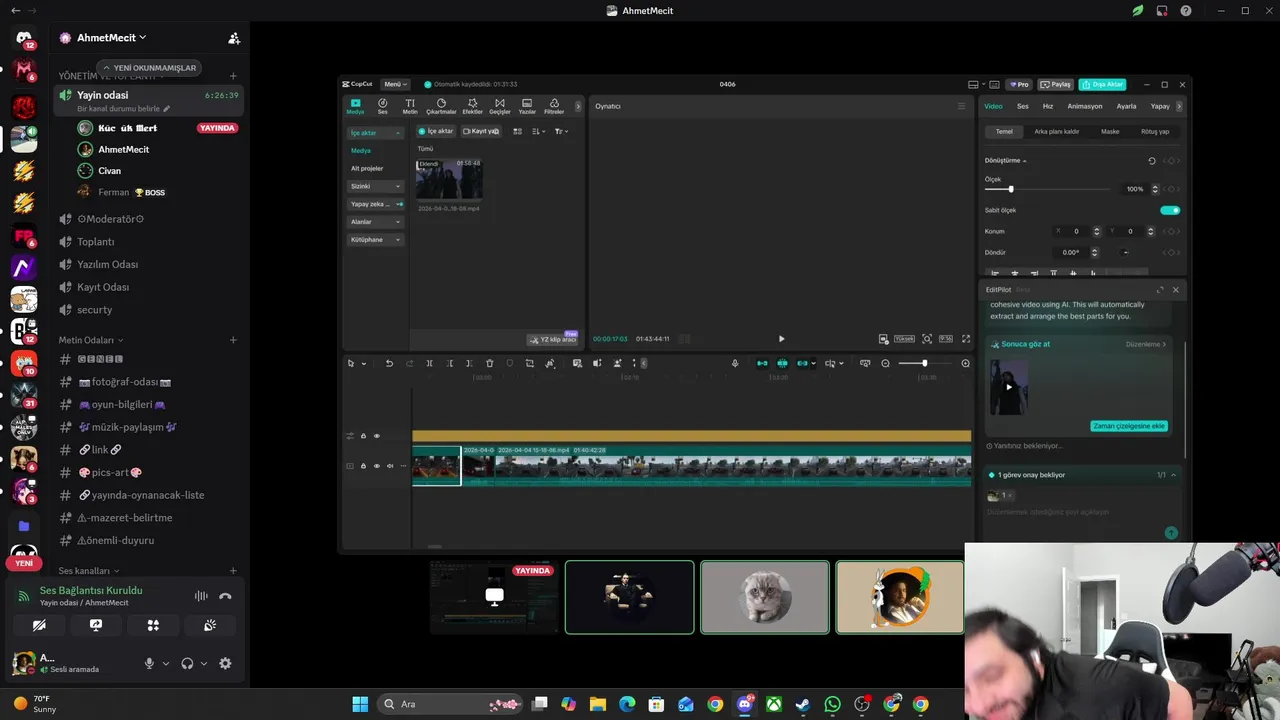Open CapCut Efektler effects icon

472,106
